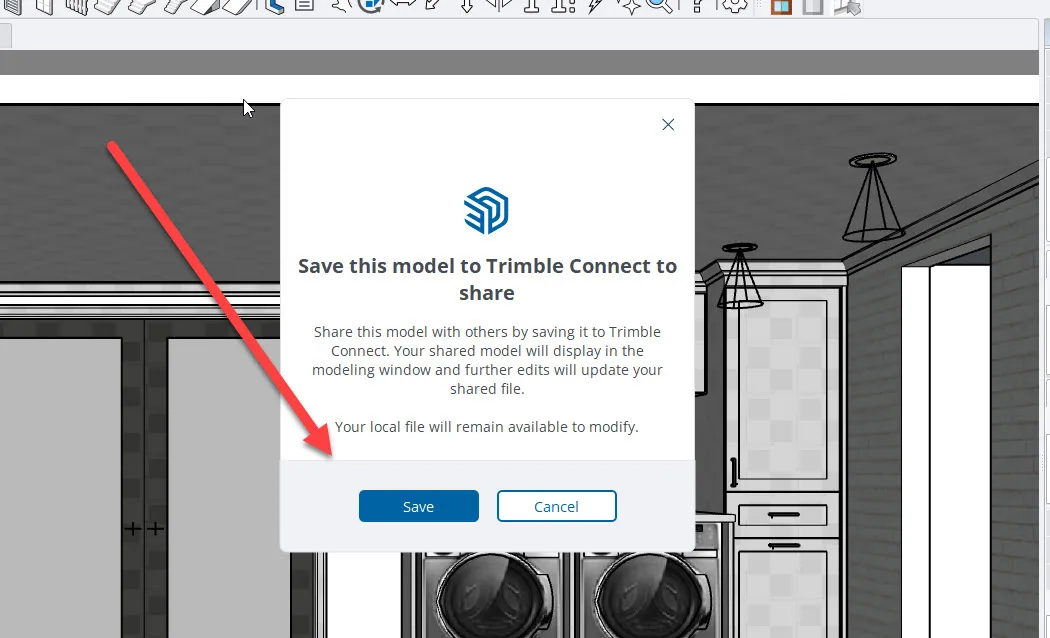The height and width of the screenshot is (638, 1050).
Task: Click the Cancel button
Action: (x=556, y=506)
